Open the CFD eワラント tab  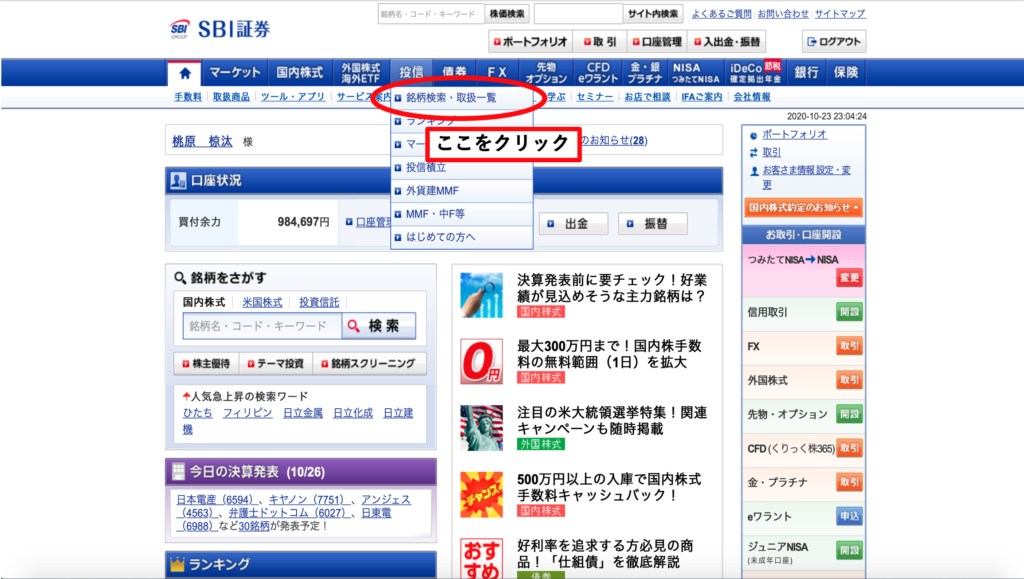[x=598, y=72]
